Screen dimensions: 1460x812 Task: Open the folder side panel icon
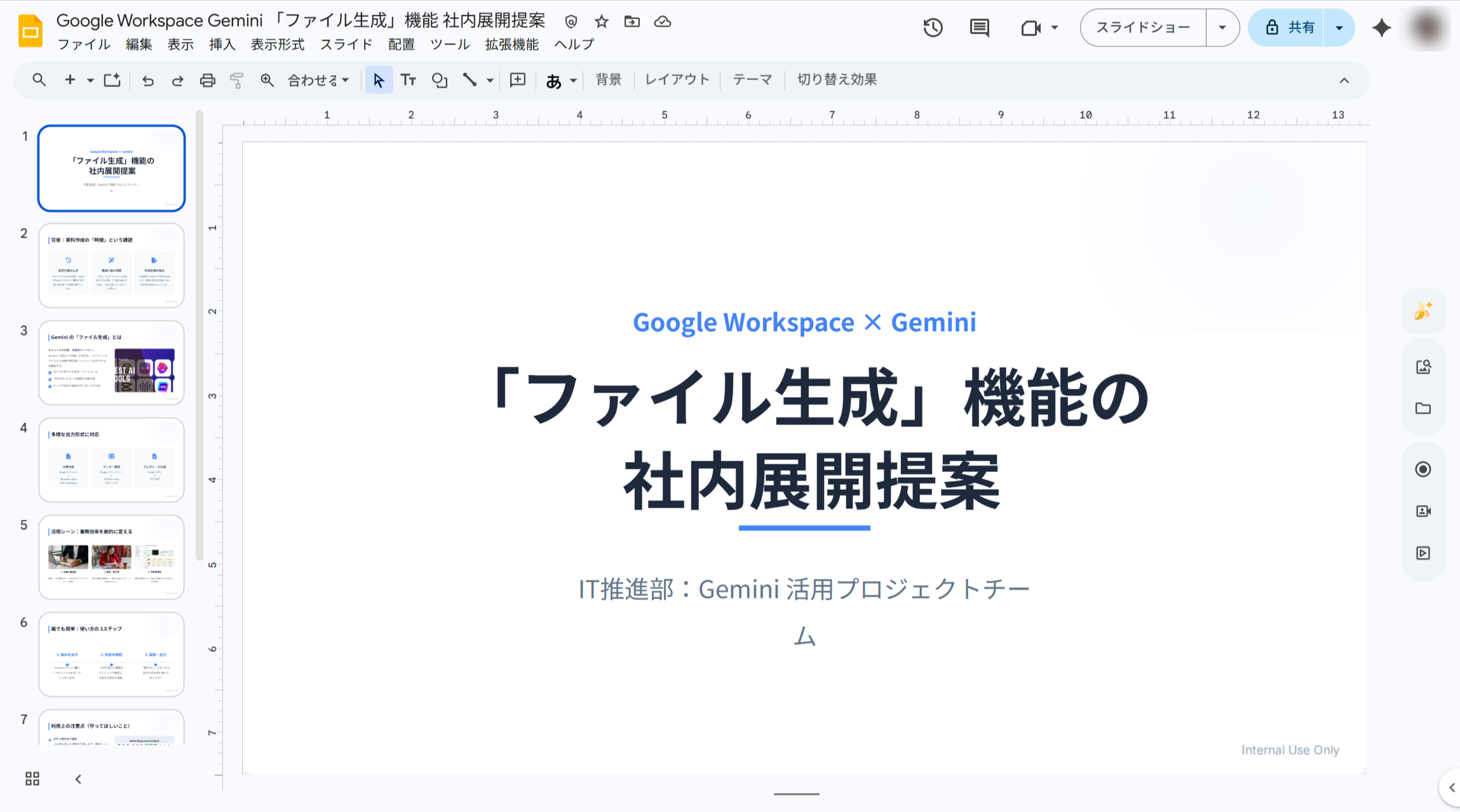coord(1423,409)
